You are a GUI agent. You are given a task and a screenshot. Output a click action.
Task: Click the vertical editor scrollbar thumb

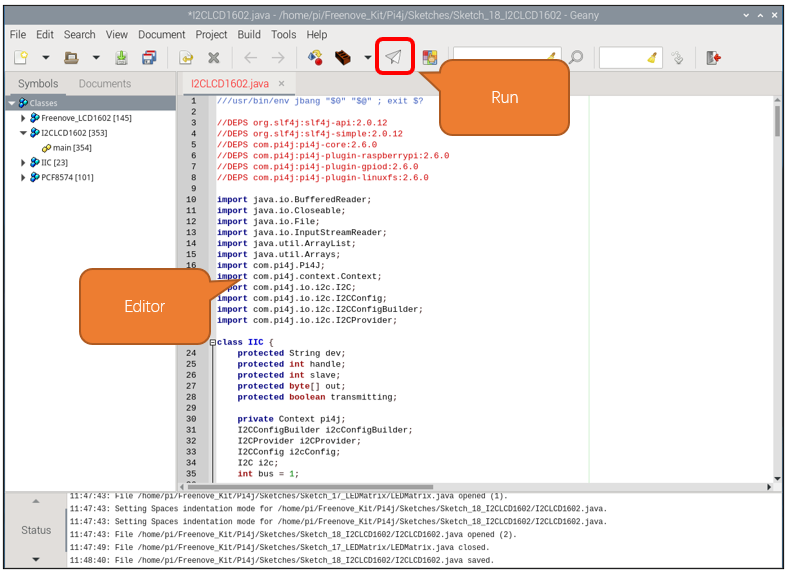pos(778,121)
